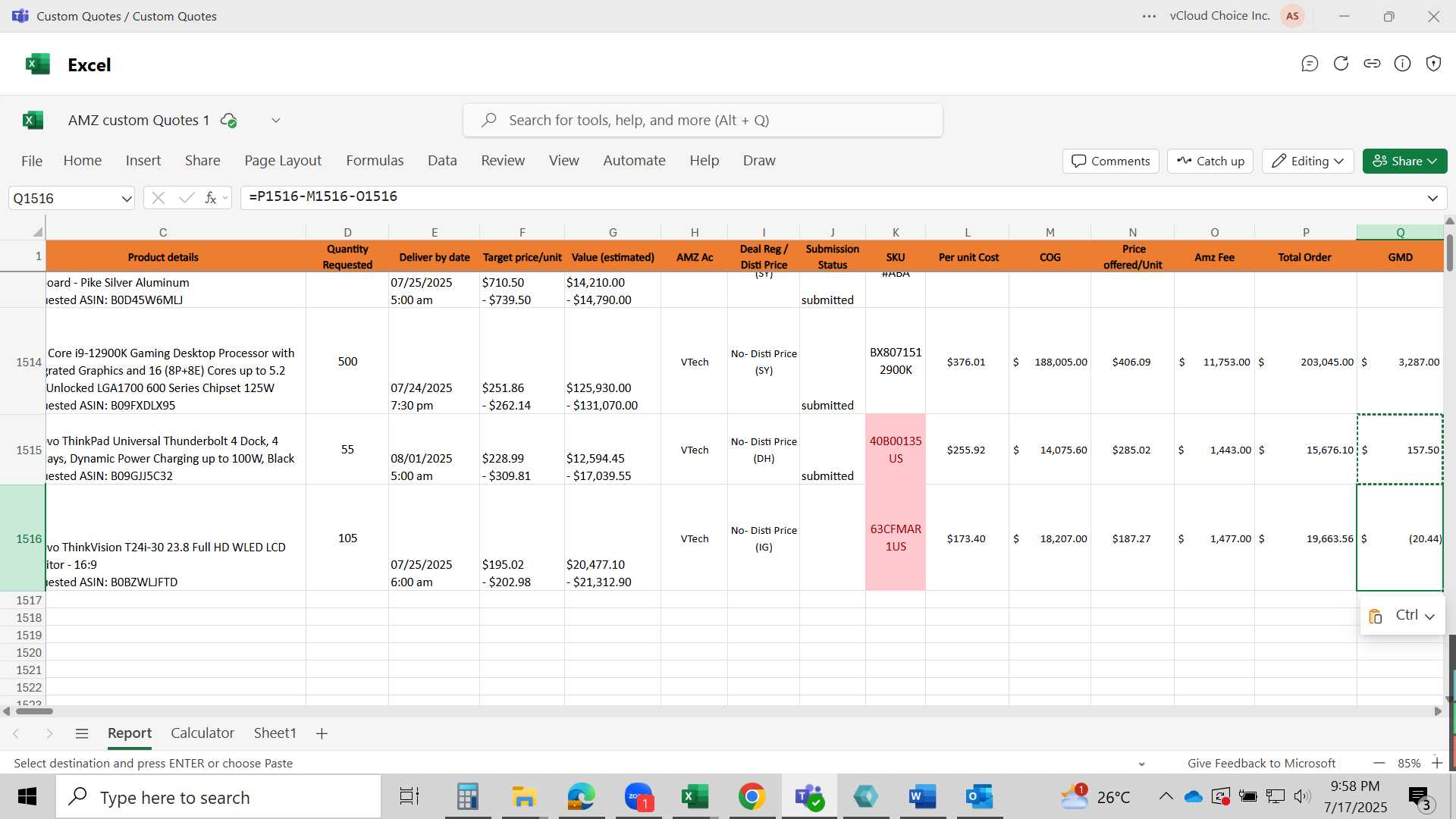Open the Comments pane button
Image resolution: width=1456 pixels, height=819 pixels.
point(1111,161)
